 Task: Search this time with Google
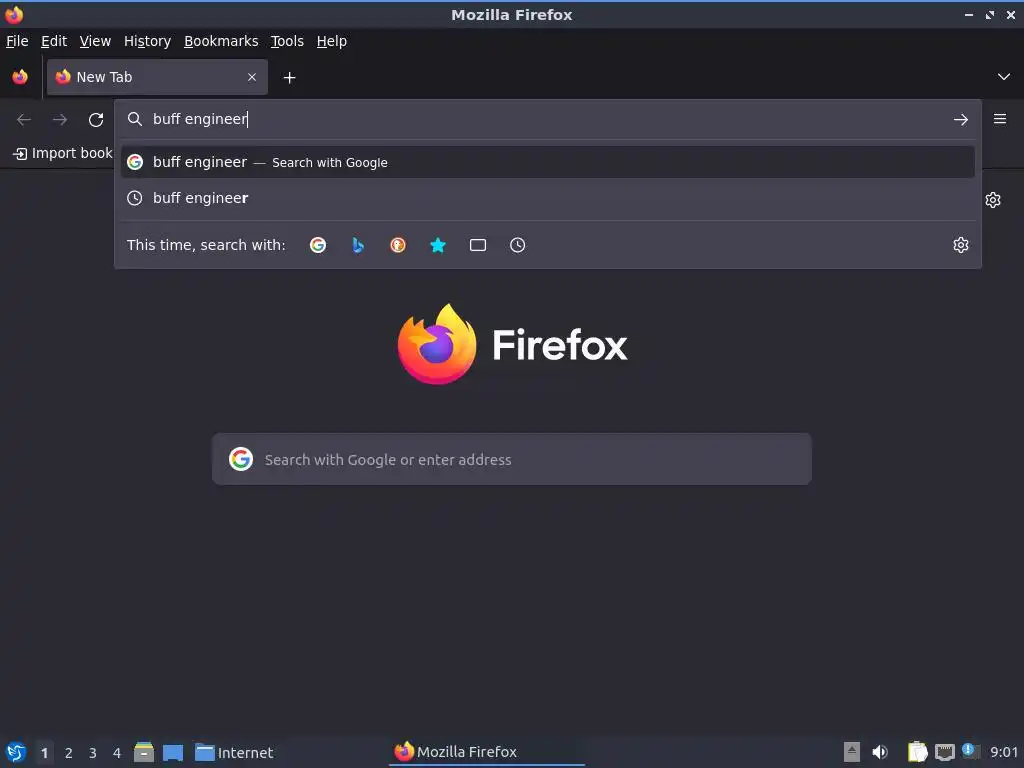tap(318, 245)
